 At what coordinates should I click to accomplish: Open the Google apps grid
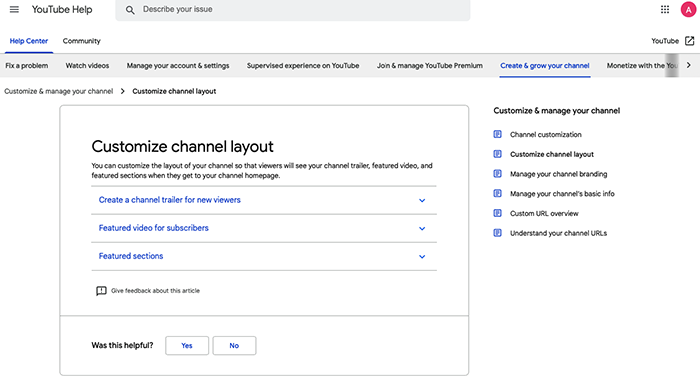(665, 9)
